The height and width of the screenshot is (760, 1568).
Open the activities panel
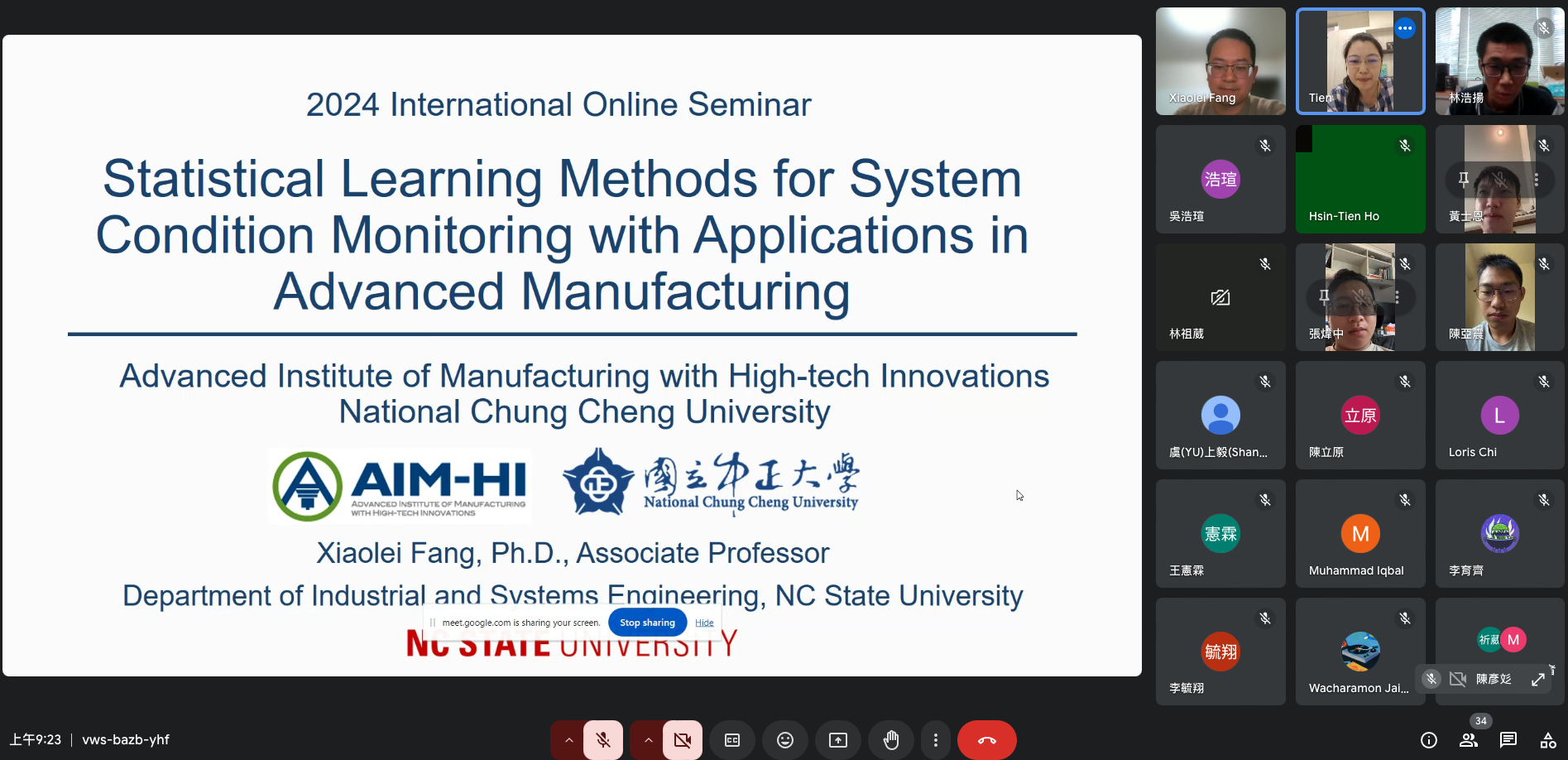[x=1548, y=740]
